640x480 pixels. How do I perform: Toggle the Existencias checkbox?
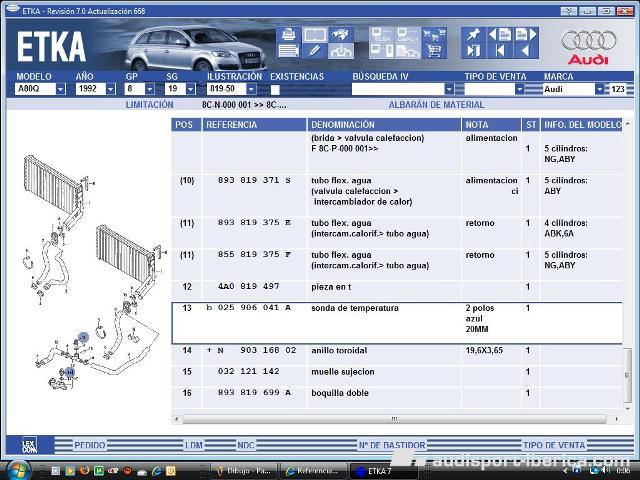tap(276, 89)
